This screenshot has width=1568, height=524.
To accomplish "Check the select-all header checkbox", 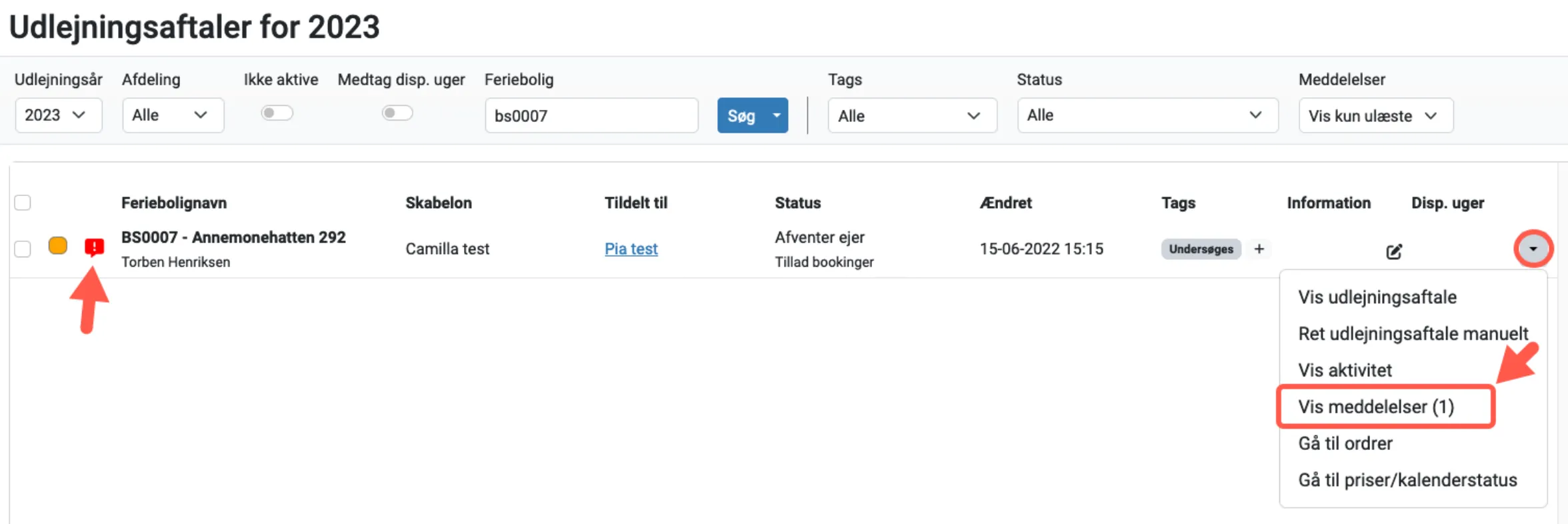I will pyautogui.click(x=23, y=203).
